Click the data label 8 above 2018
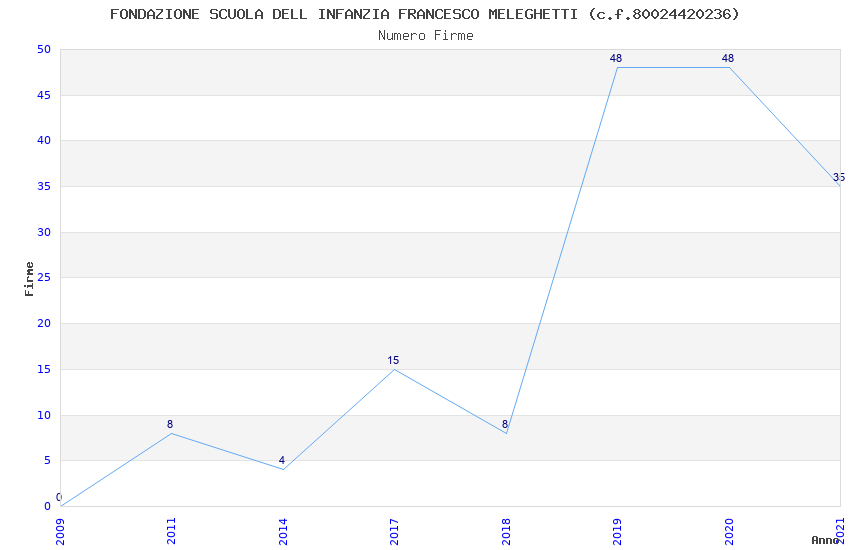Screen dimensions: 850x550 coord(505,424)
